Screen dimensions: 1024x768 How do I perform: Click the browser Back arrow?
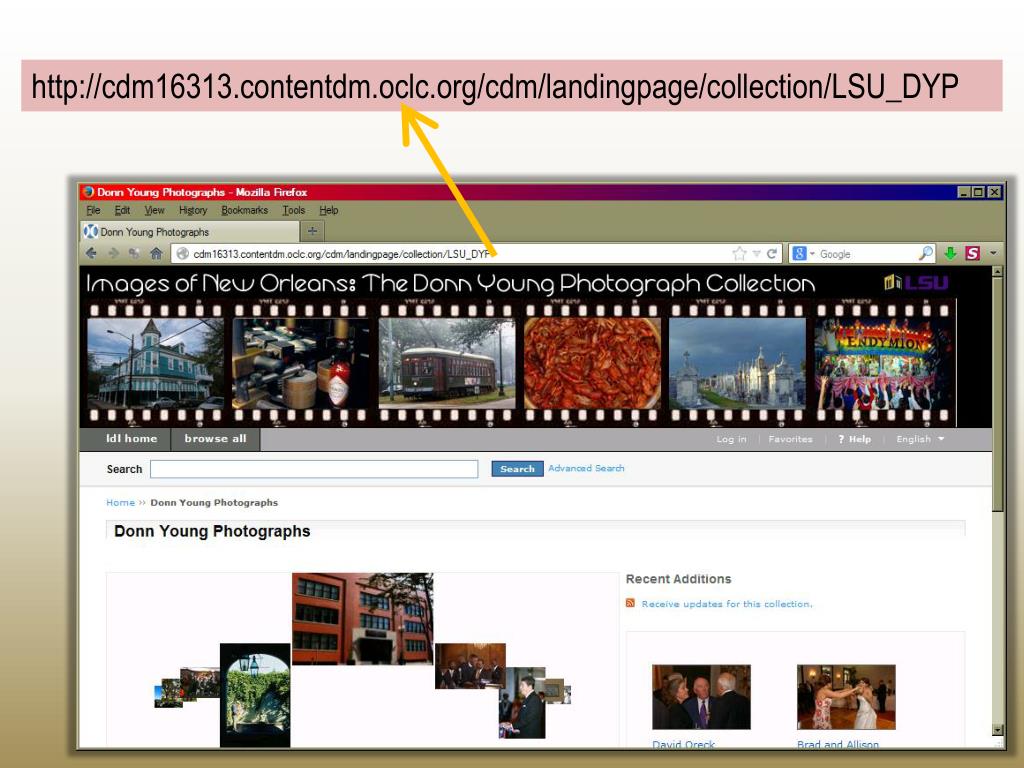91,253
